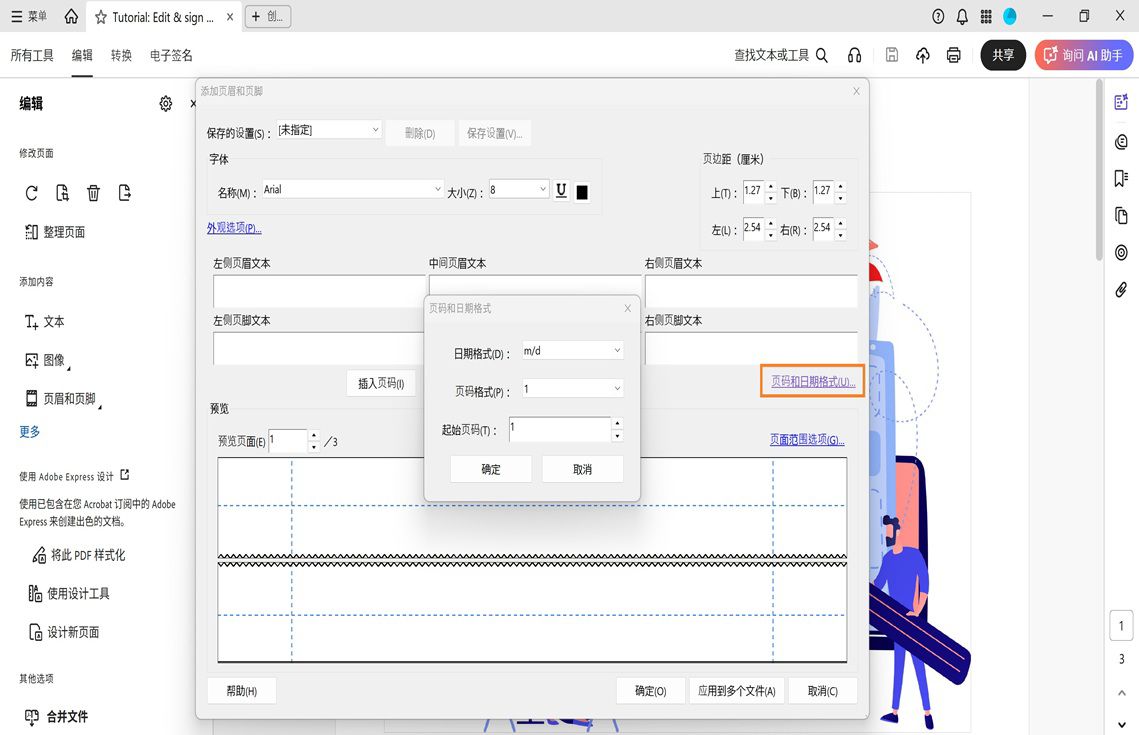Open the 外观选项 link in the dialog
The width and height of the screenshot is (1139, 735).
(x=234, y=227)
